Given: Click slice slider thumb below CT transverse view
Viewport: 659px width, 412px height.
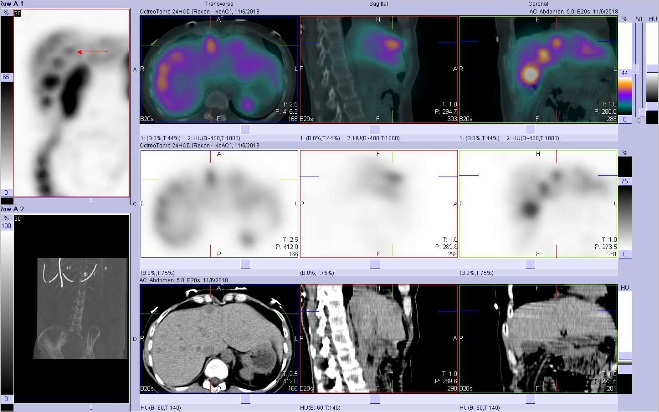Looking at the screenshot, I should 245,399.
